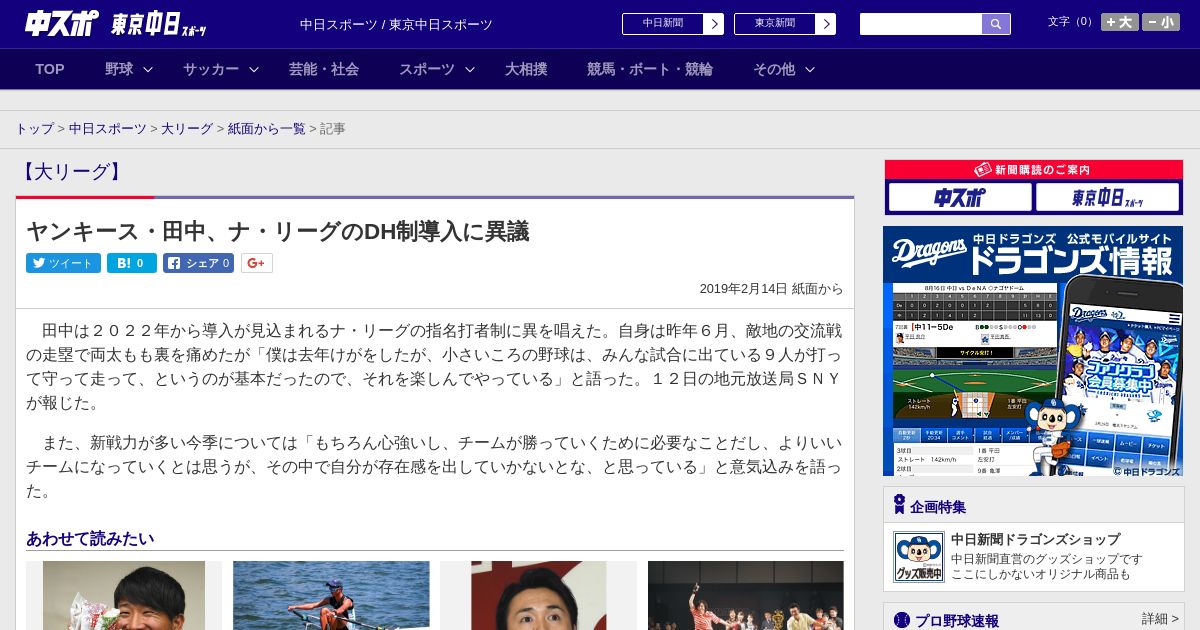1200x630 pixels.
Task: Open 中日新聞ドラゴンズショップ link
Action: pyautogui.click(x=1035, y=539)
